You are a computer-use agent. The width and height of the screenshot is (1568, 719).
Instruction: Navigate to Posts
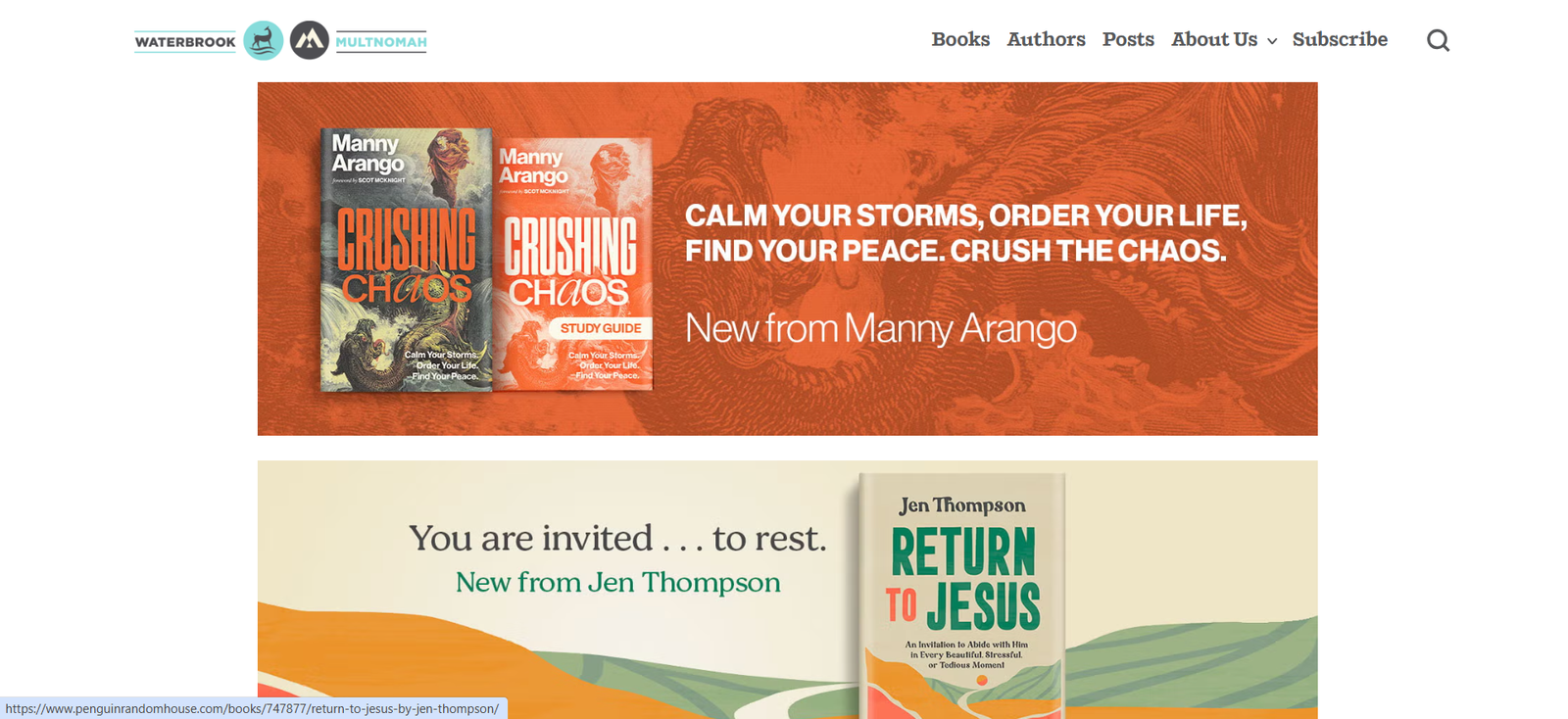tap(1128, 39)
